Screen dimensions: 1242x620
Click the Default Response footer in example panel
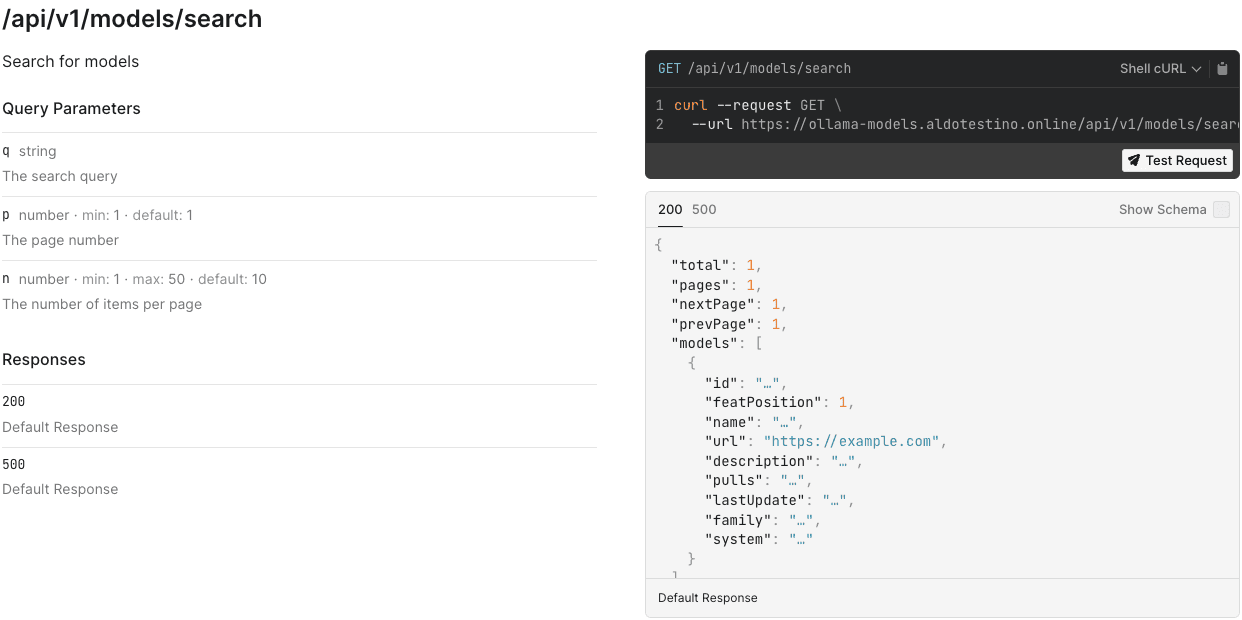[x=707, y=598]
